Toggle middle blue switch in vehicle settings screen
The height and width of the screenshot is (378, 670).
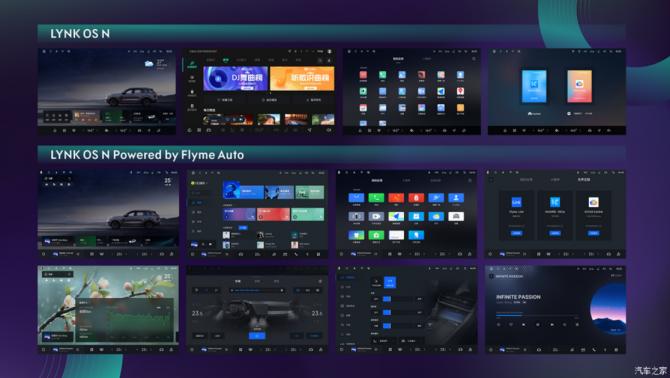coord(387,313)
